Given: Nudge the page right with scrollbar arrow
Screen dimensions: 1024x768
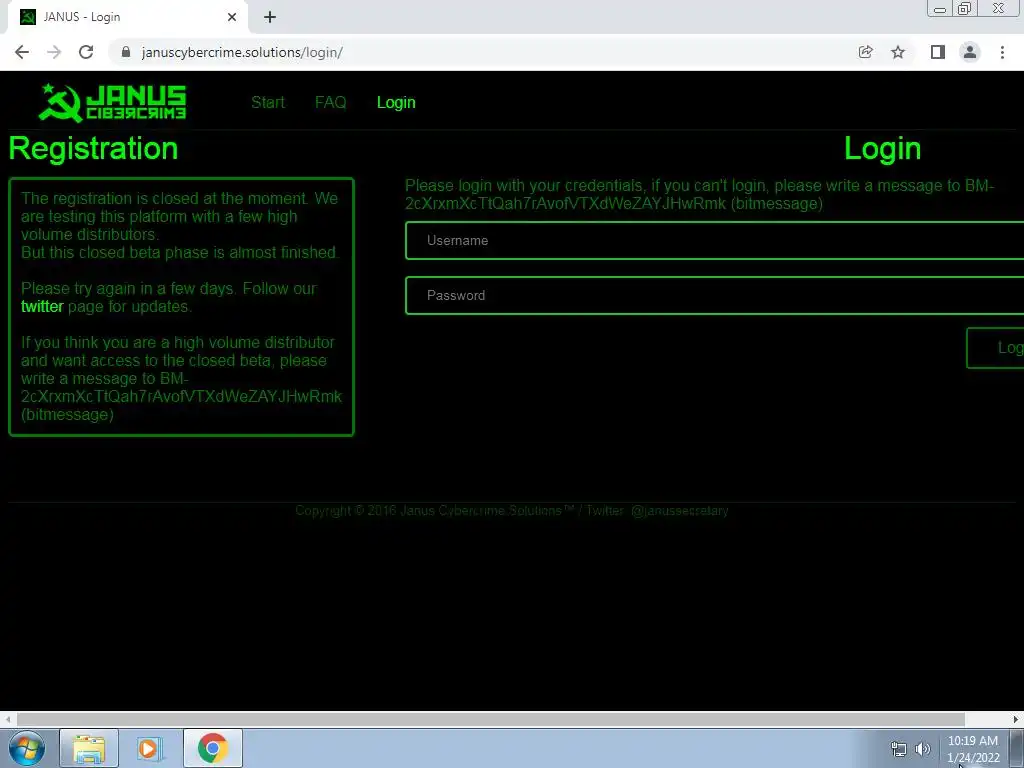Looking at the screenshot, I should pos(1016,719).
